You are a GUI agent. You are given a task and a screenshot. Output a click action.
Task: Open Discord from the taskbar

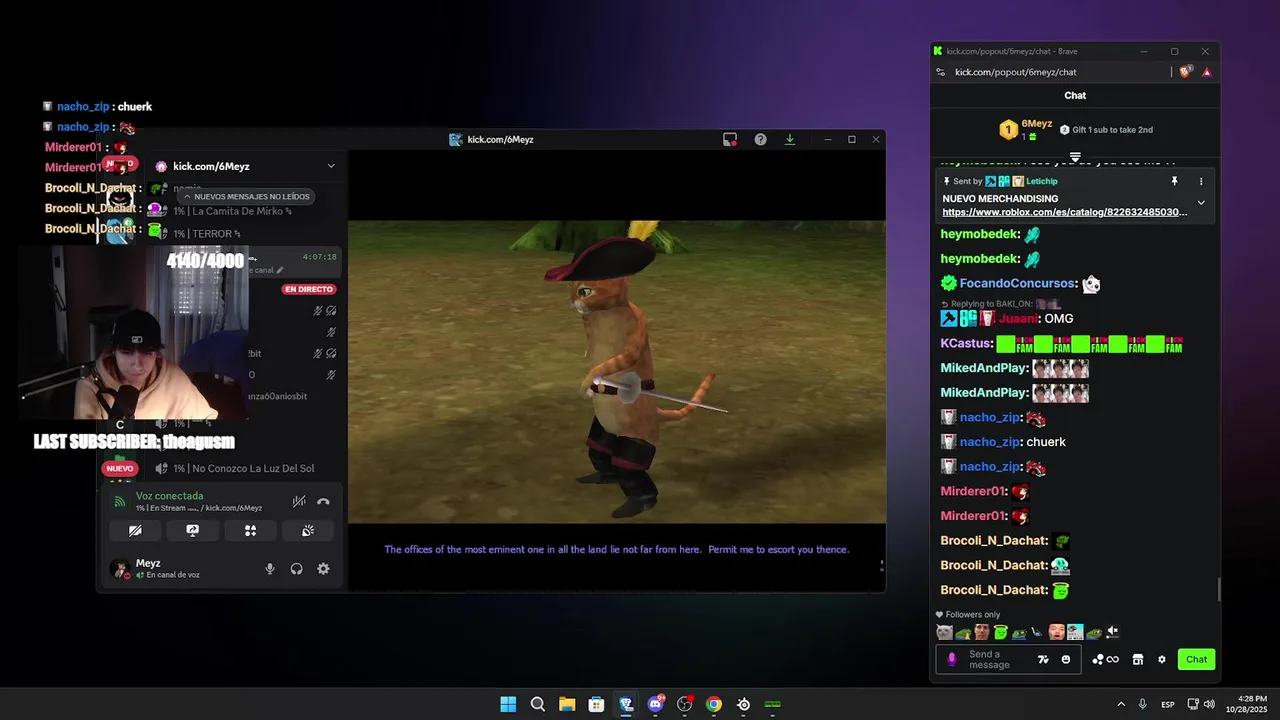[656, 704]
